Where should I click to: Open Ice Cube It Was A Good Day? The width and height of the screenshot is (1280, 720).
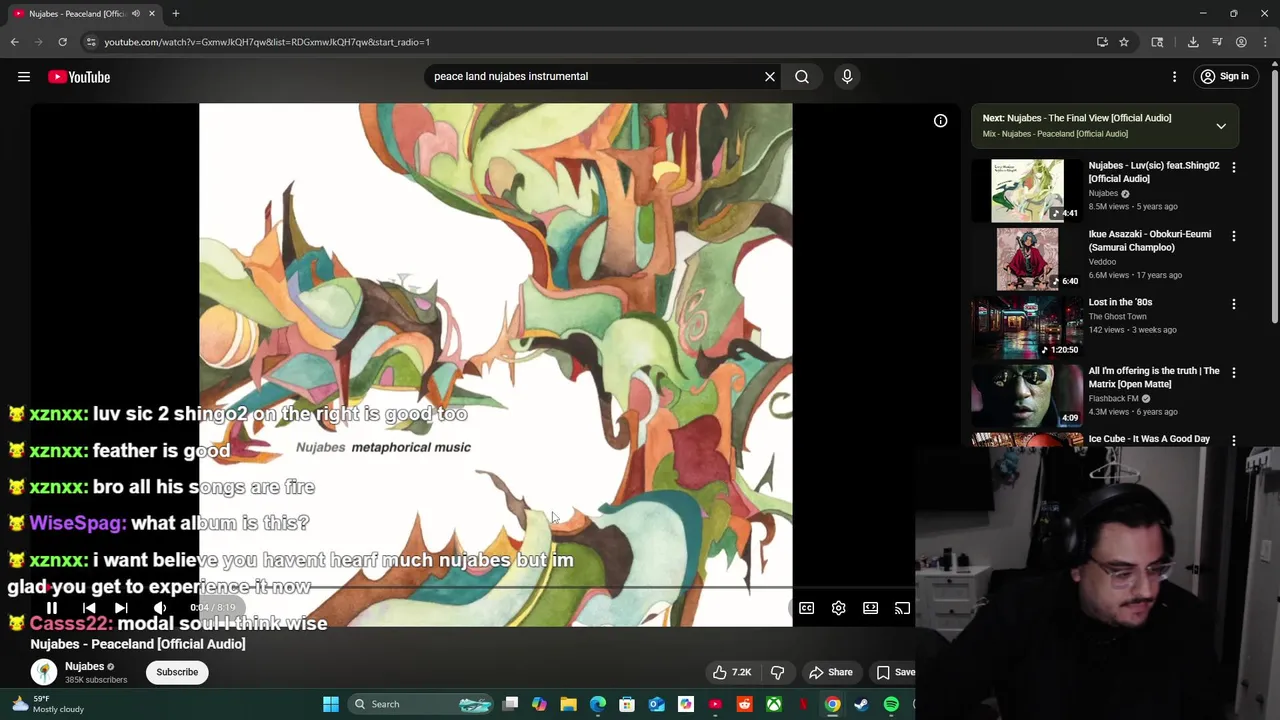[1149, 439]
